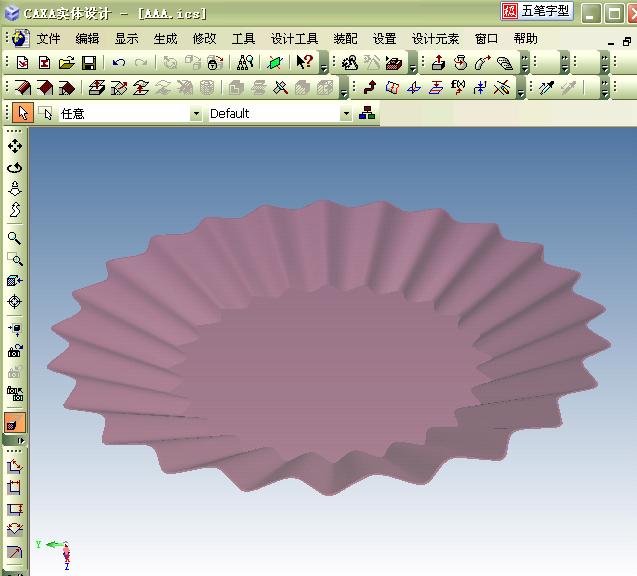The image size is (637, 576).
Task: Select the pan view four-arrow tool
Action: (x=15, y=146)
